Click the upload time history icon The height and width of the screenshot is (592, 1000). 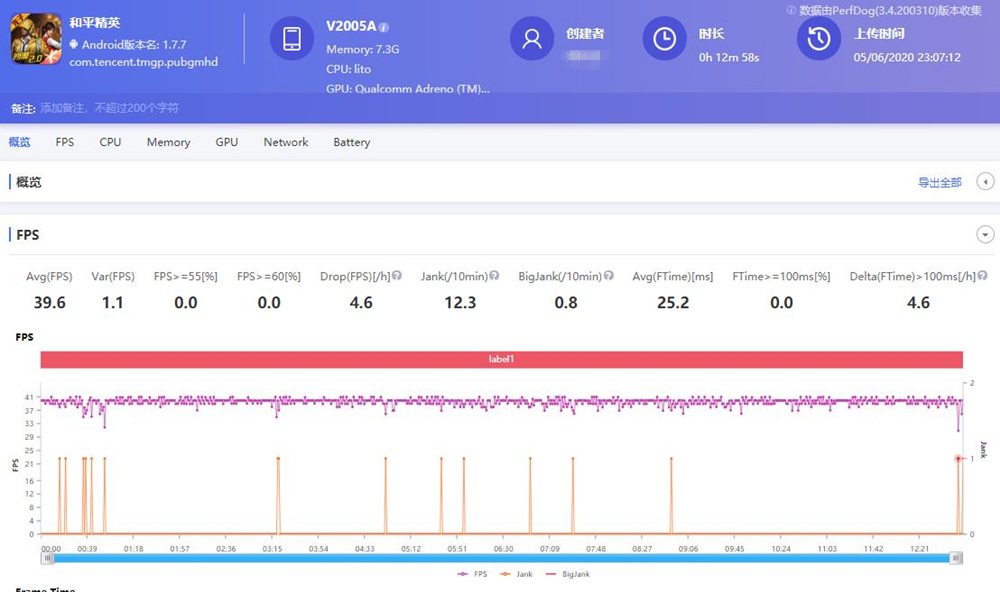[818, 39]
